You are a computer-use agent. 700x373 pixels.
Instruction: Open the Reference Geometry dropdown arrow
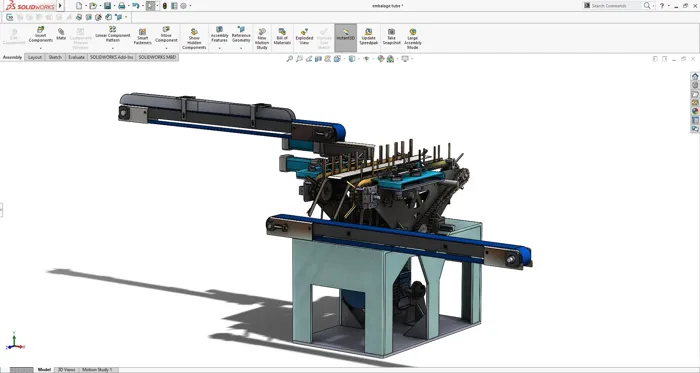(x=241, y=48)
